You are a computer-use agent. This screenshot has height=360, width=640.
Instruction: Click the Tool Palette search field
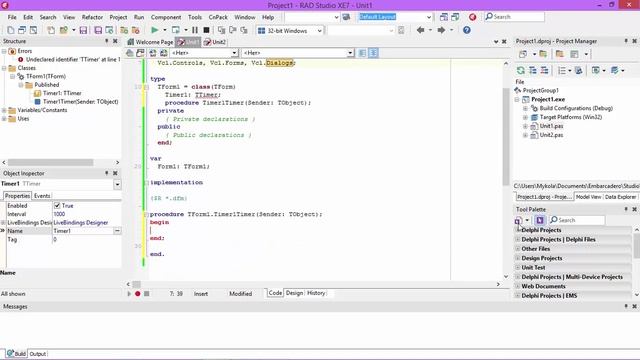tap(577, 220)
